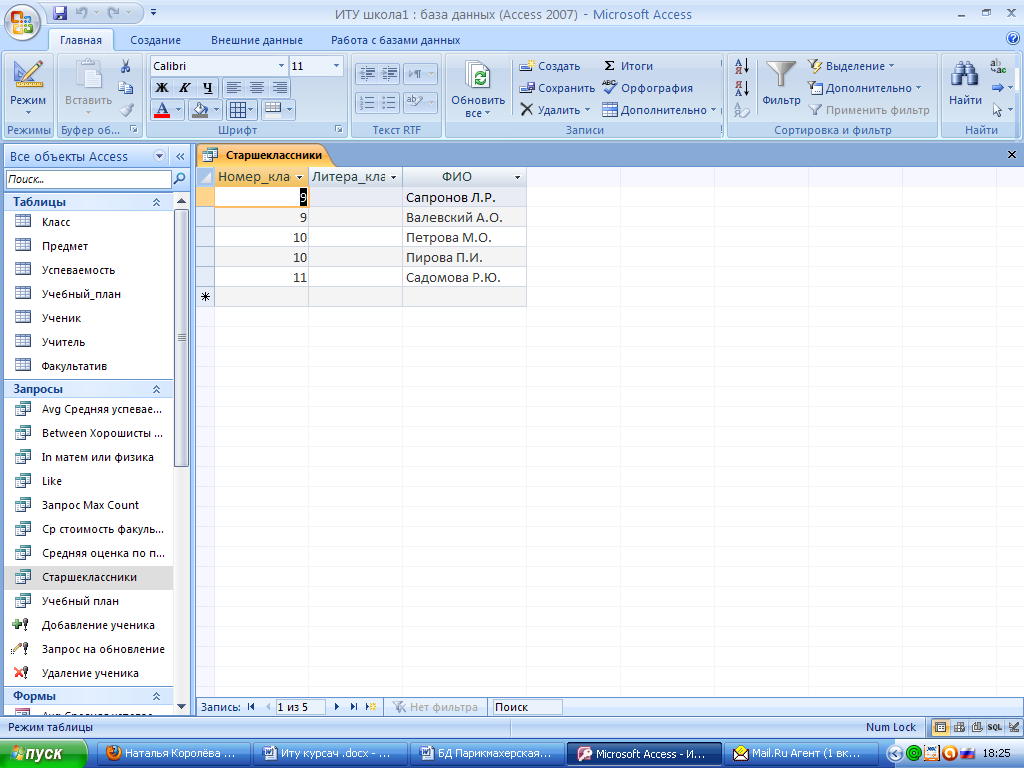Click navigation pane Поиск field
Viewport: 1024px width, 768px height.
tap(88, 179)
